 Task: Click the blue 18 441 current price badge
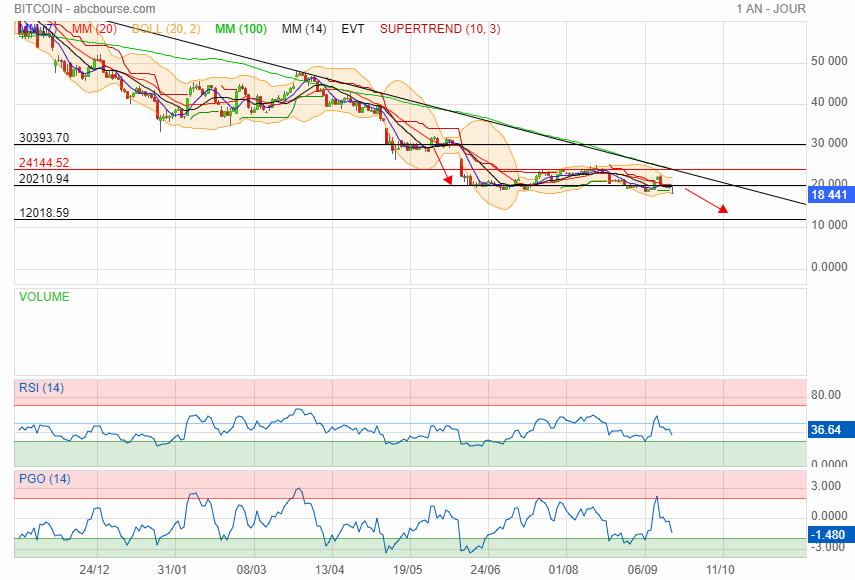point(830,195)
